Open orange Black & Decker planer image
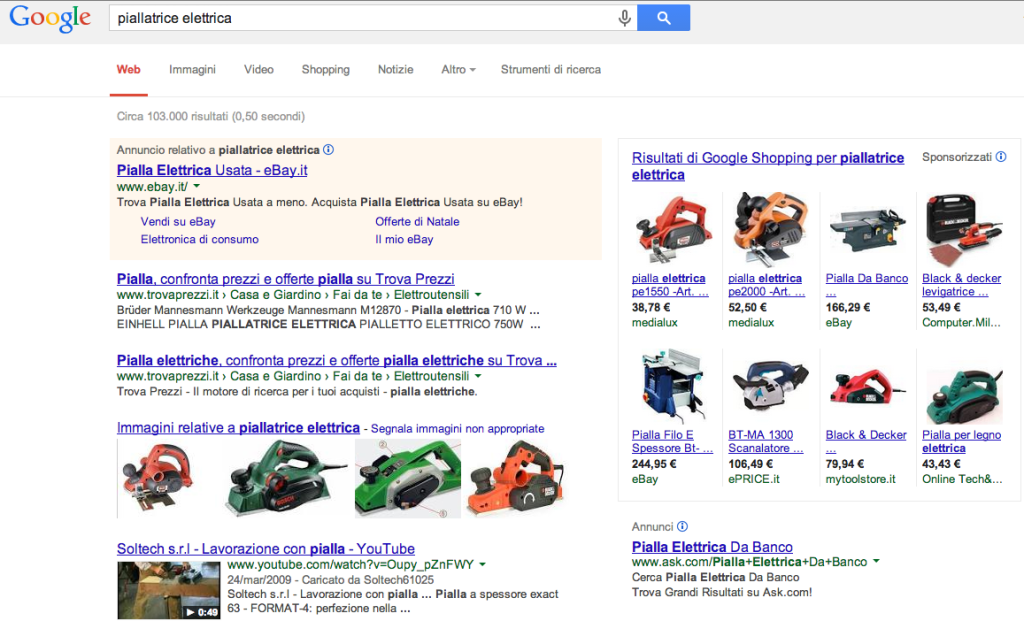 (x=516, y=479)
